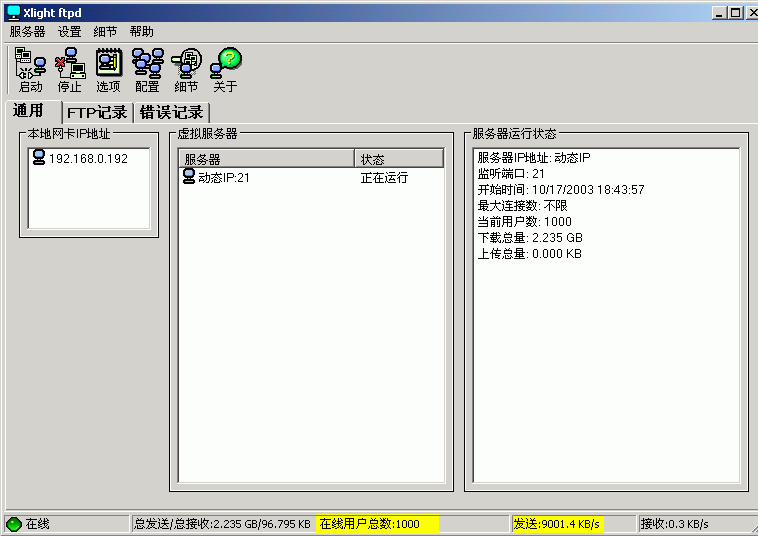Click the 停止 stop server toolbar icon
758x536 pixels.
coord(70,70)
